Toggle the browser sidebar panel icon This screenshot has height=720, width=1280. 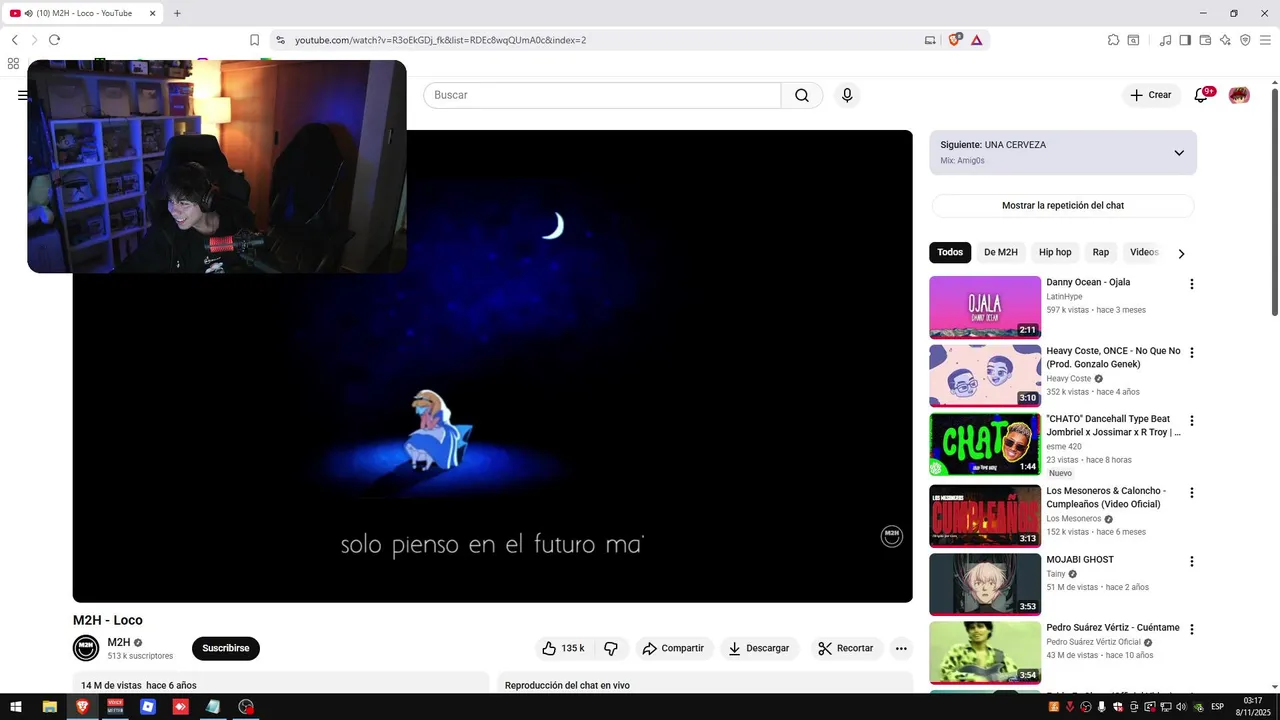pos(1185,40)
